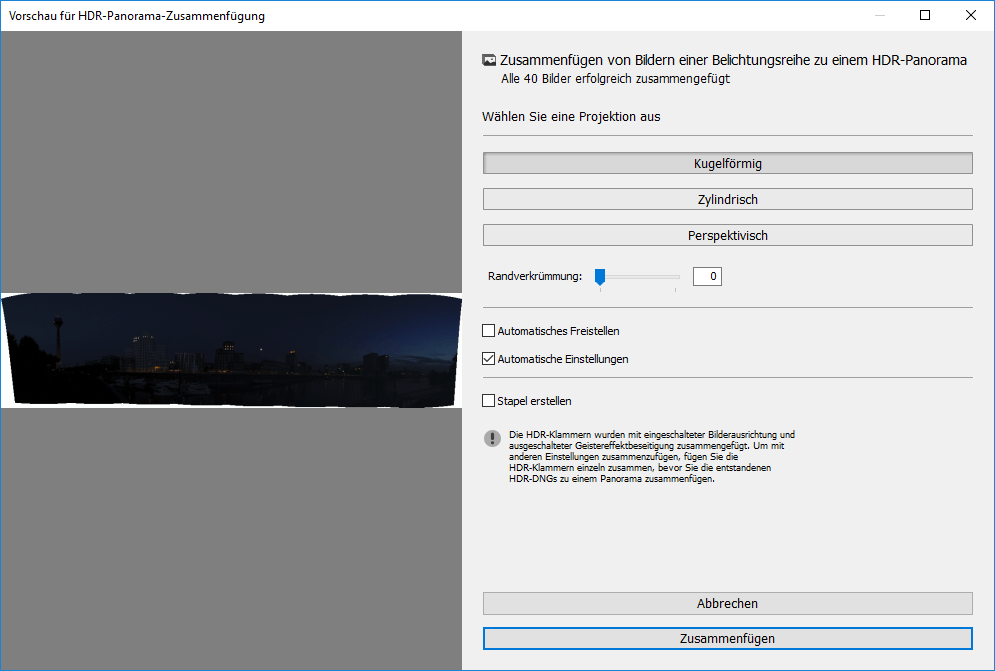Enable Automatisches Freistellen checkbox

tap(489, 331)
